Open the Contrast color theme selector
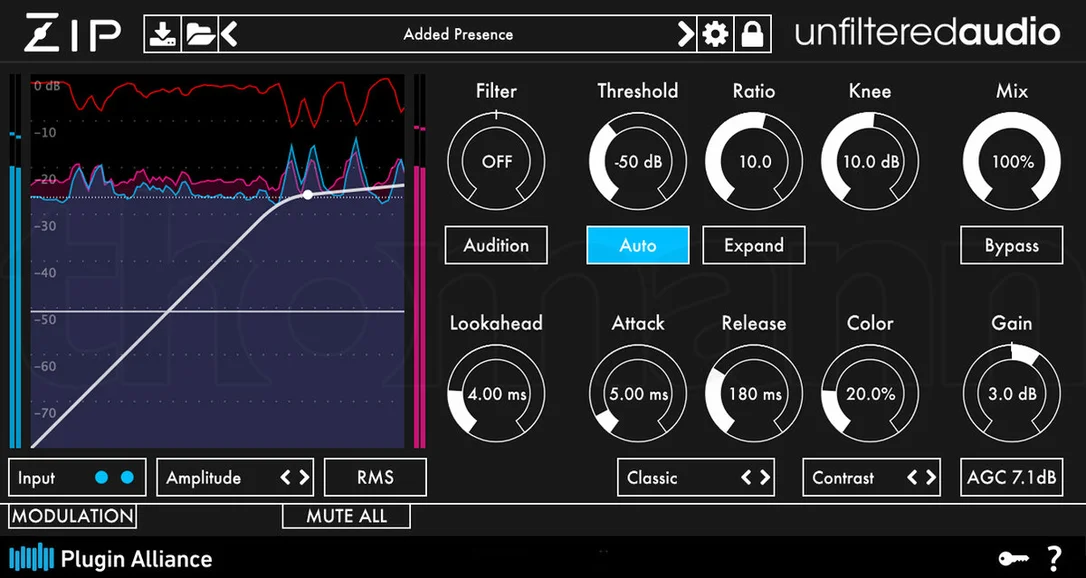Image resolution: width=1086 pixels, height=578 pixels. [x=871, y=478]
